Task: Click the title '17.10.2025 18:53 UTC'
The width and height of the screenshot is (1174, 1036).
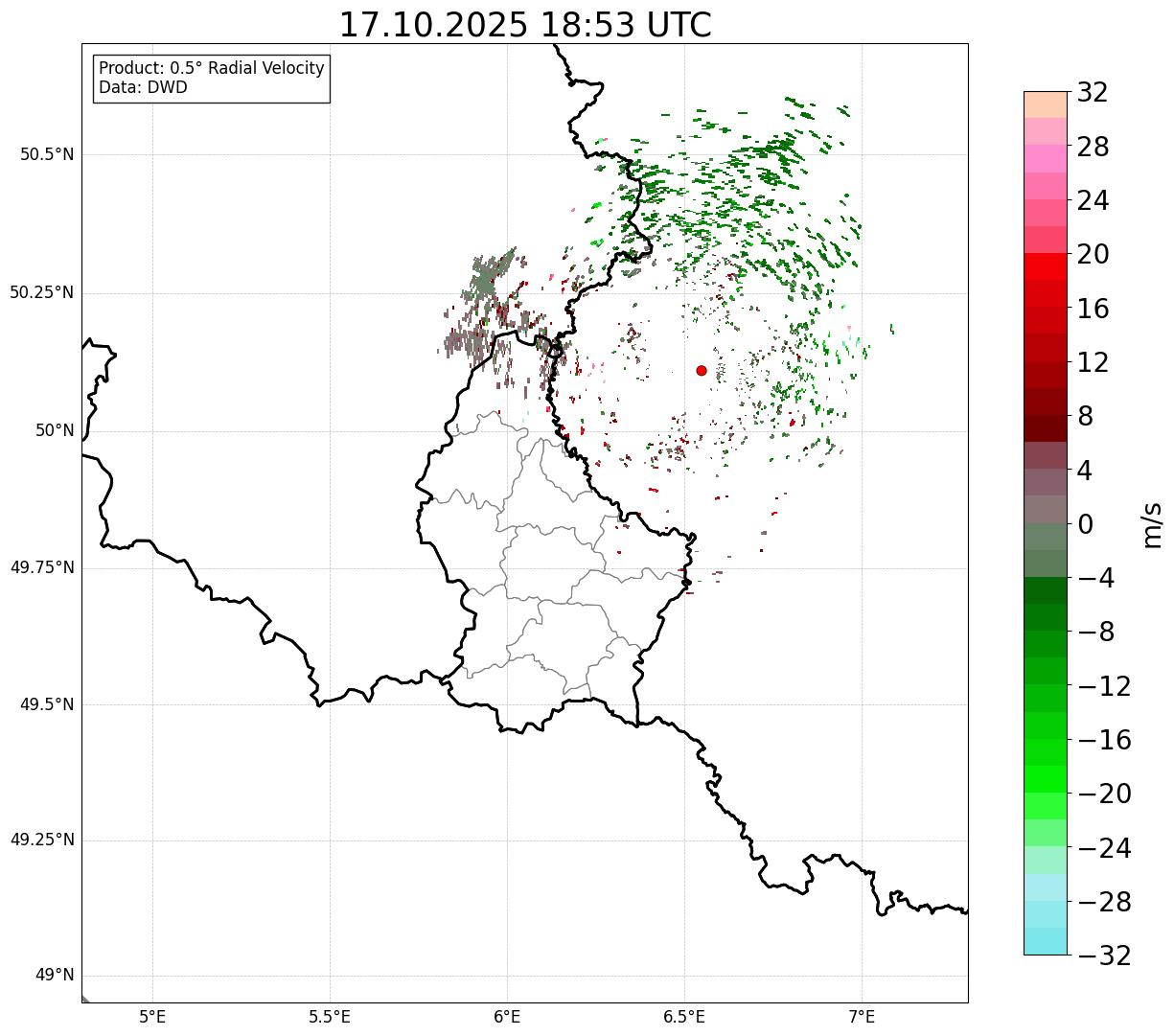Action: click(x=525, y=25)
